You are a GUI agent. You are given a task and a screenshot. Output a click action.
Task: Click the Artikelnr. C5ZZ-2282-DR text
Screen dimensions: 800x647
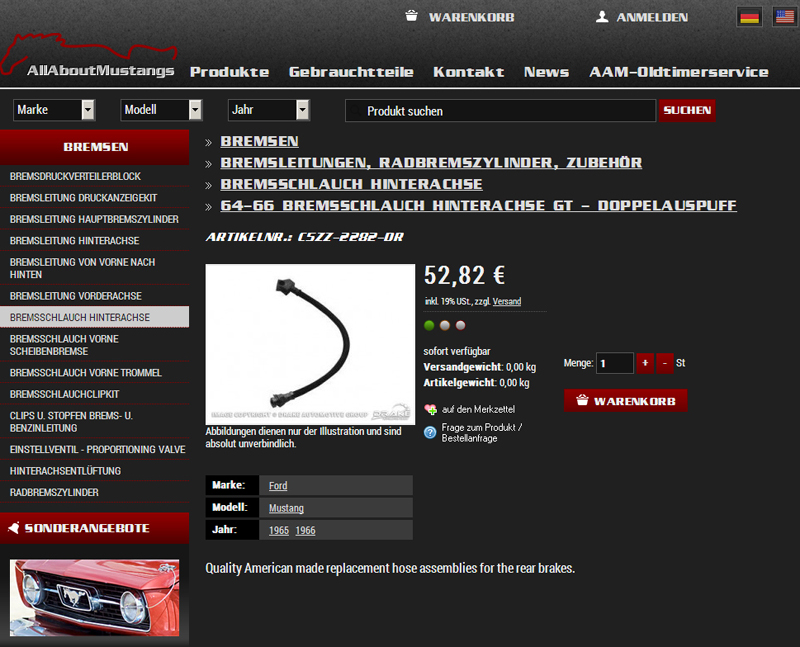(x=305, y=237)
